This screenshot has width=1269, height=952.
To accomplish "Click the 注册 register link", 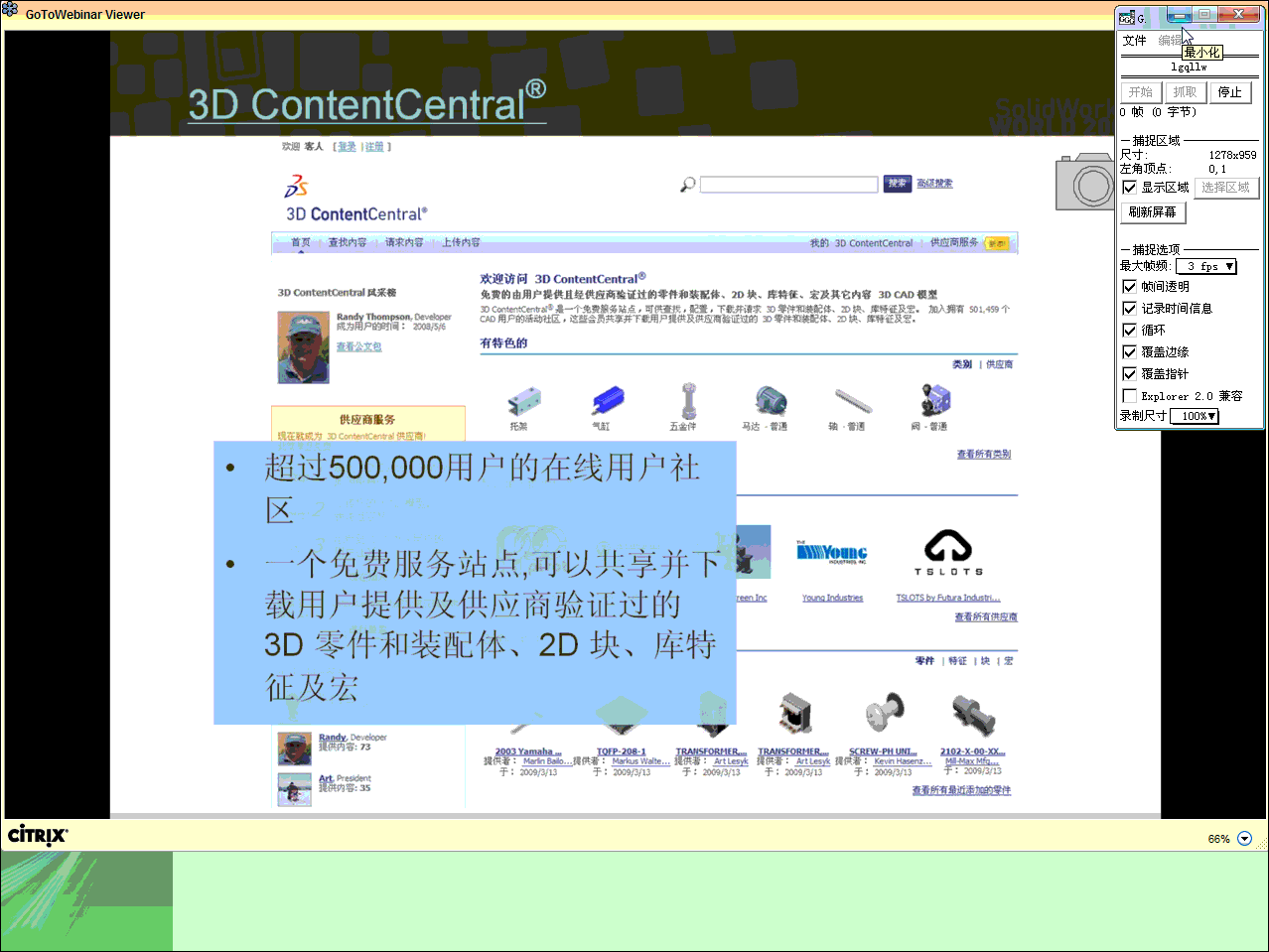I will (x=374, y=147).
